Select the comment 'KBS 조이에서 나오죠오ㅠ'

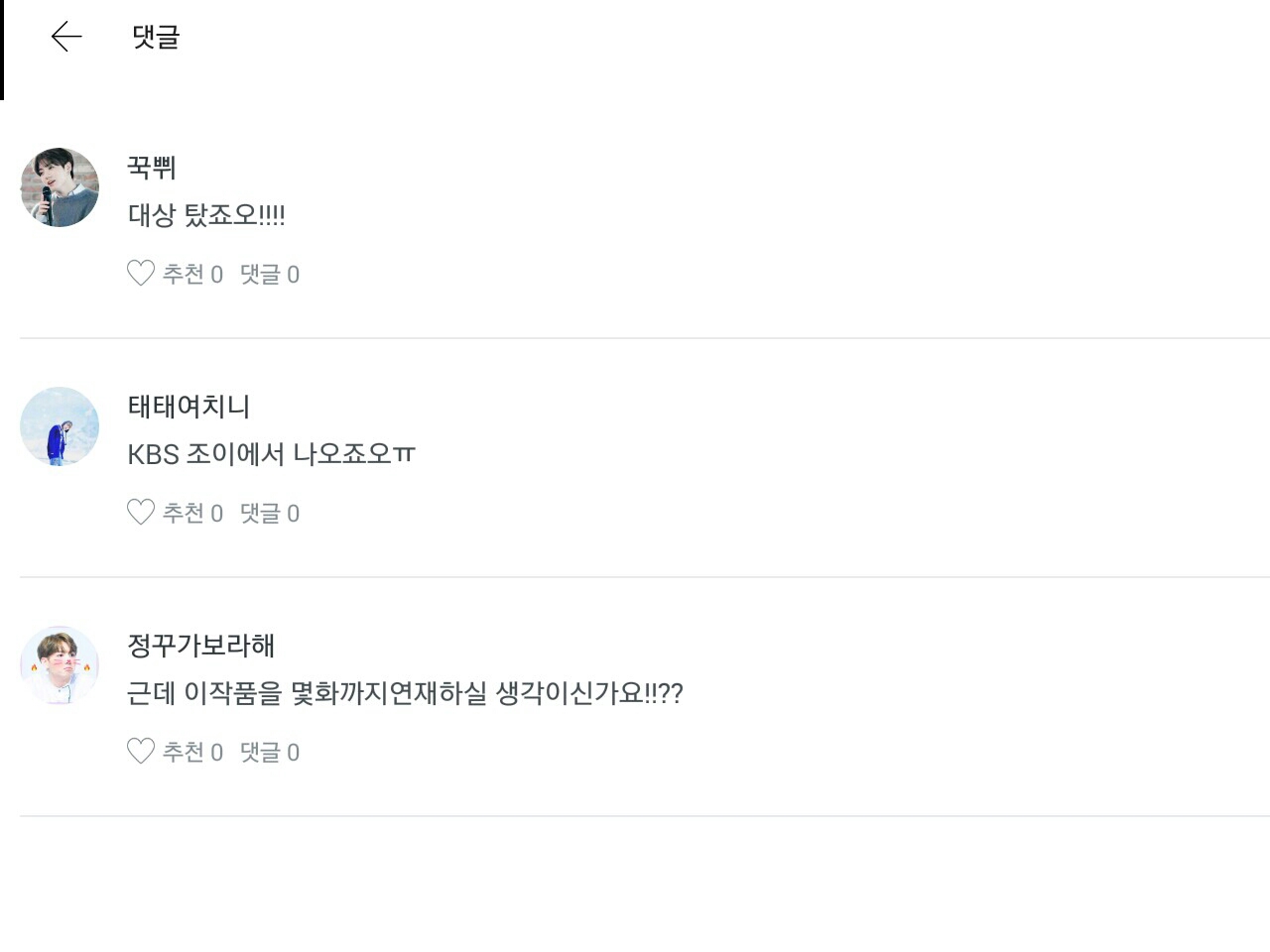click(271, 453)
